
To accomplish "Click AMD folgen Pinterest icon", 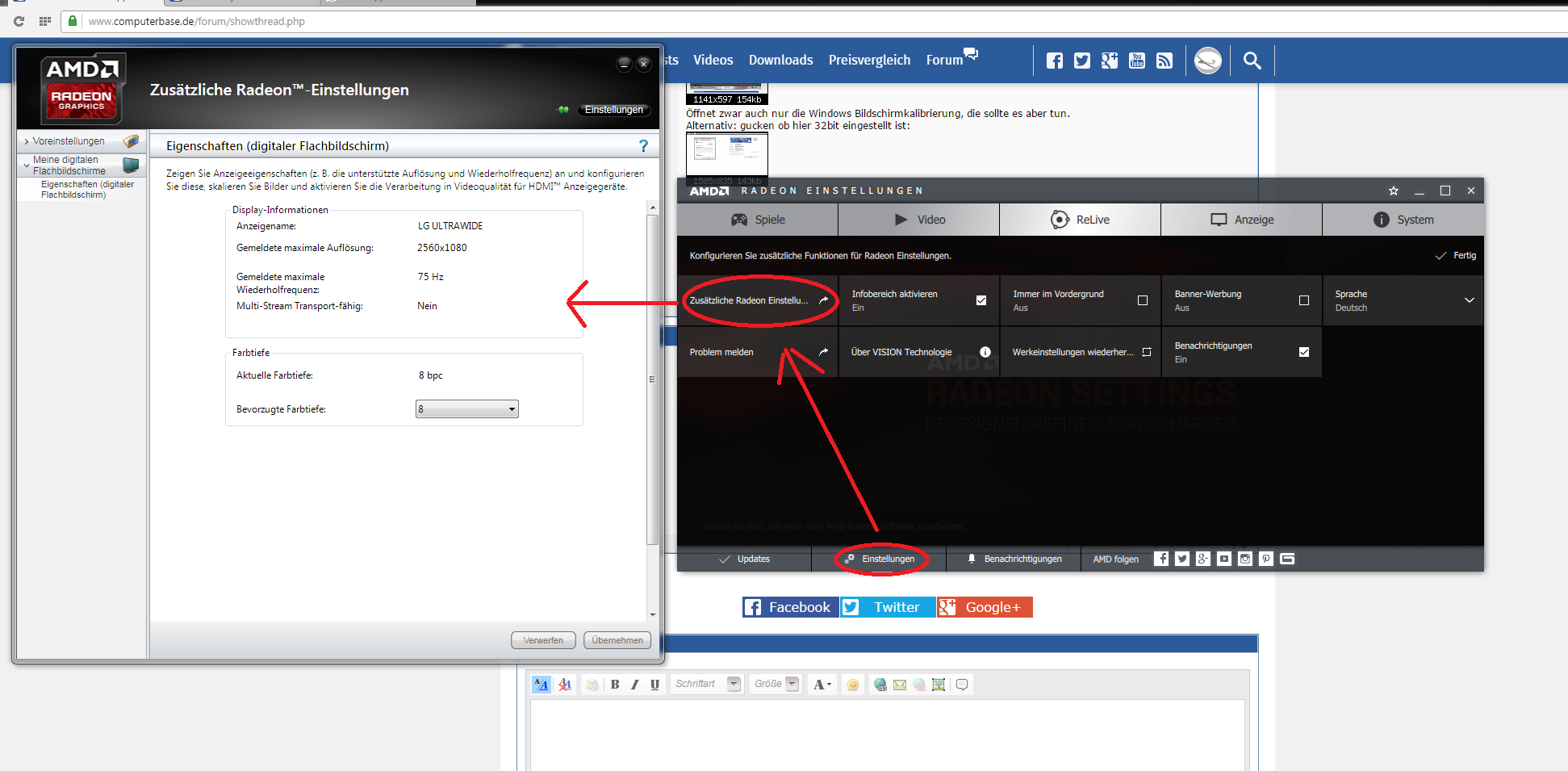I will [1266, 559].
